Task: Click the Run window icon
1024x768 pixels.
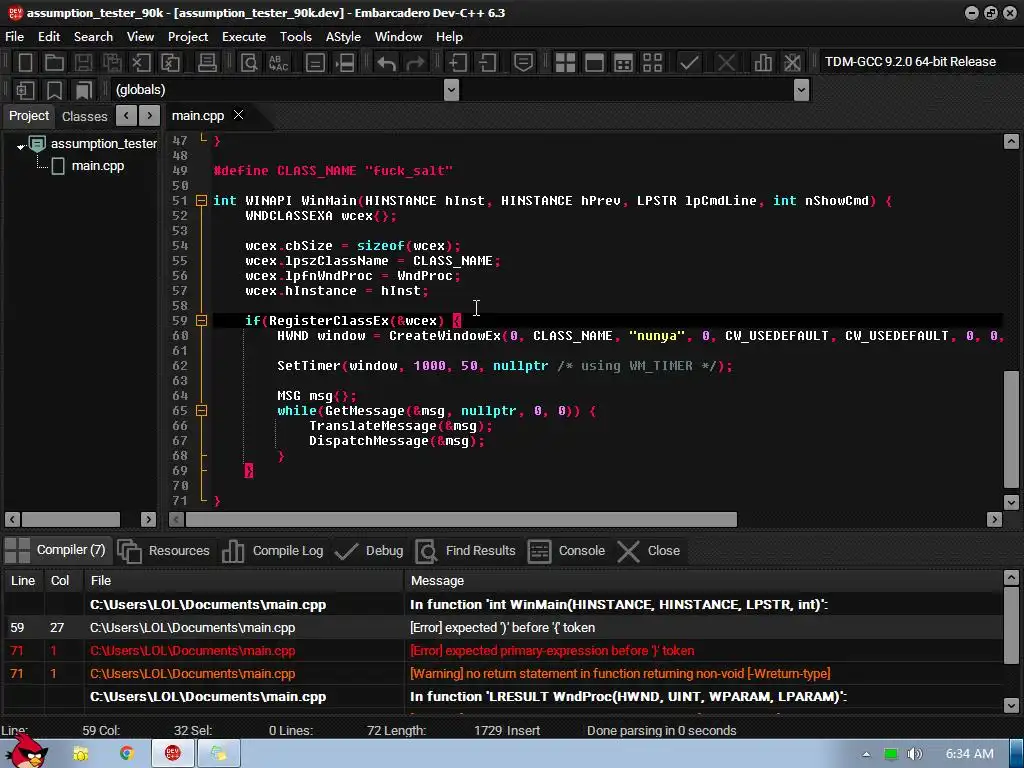Action: (x=594, y=63)
